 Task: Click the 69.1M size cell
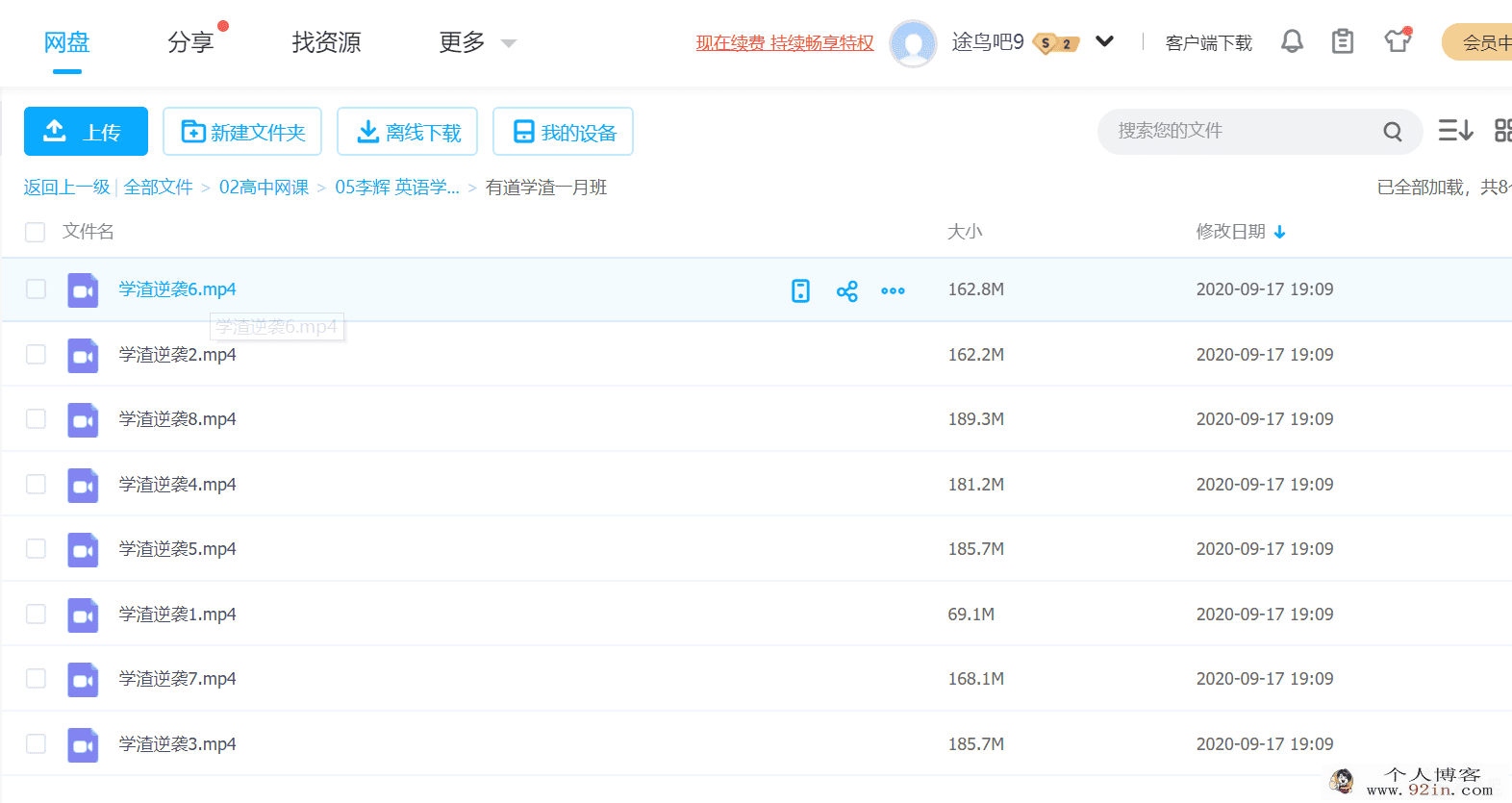coord(971,615)
